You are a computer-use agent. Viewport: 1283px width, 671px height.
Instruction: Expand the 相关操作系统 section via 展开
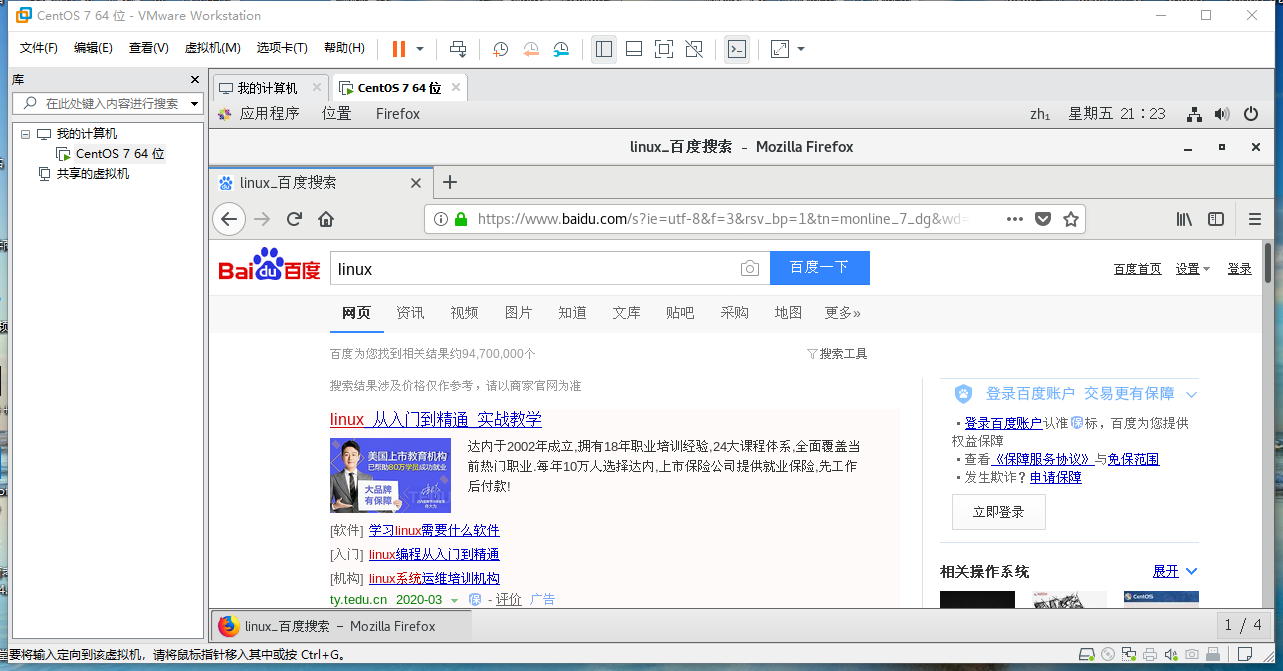click(x=1175, y=571)
